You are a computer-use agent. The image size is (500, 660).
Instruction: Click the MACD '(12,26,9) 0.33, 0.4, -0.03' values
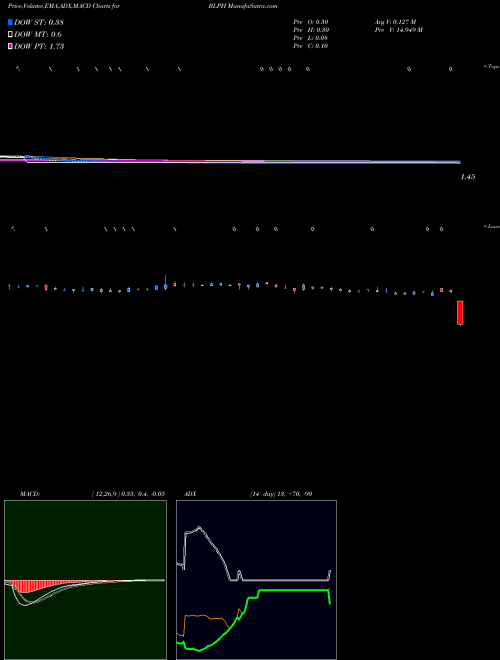tap(128, 494)
